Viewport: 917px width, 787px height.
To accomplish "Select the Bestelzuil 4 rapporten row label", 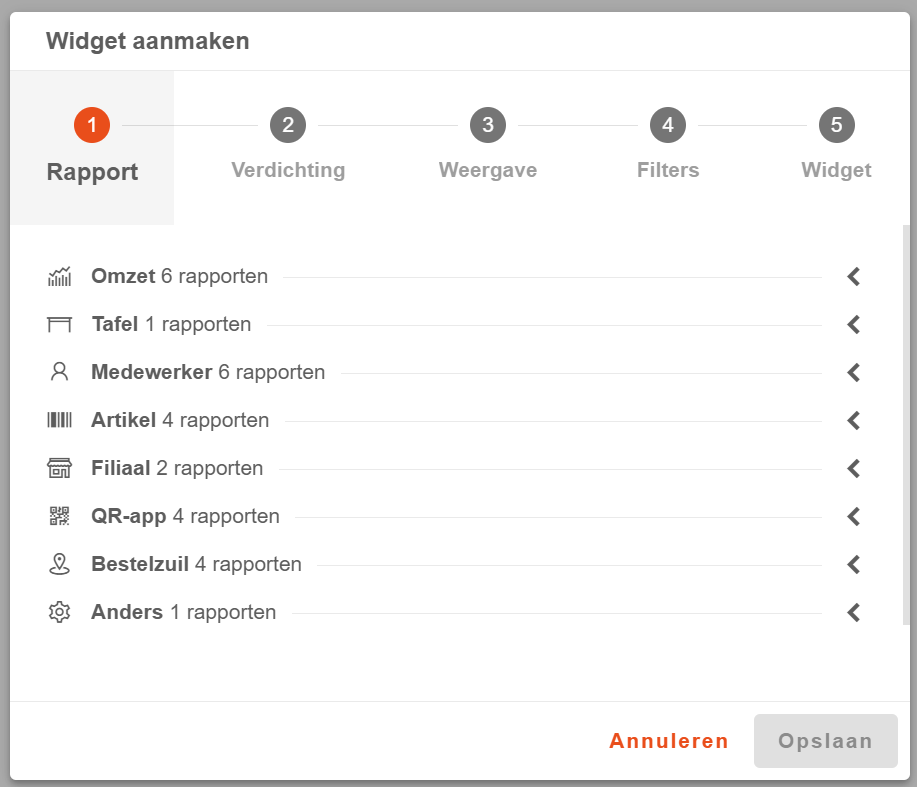I will [x=196, y=564].
